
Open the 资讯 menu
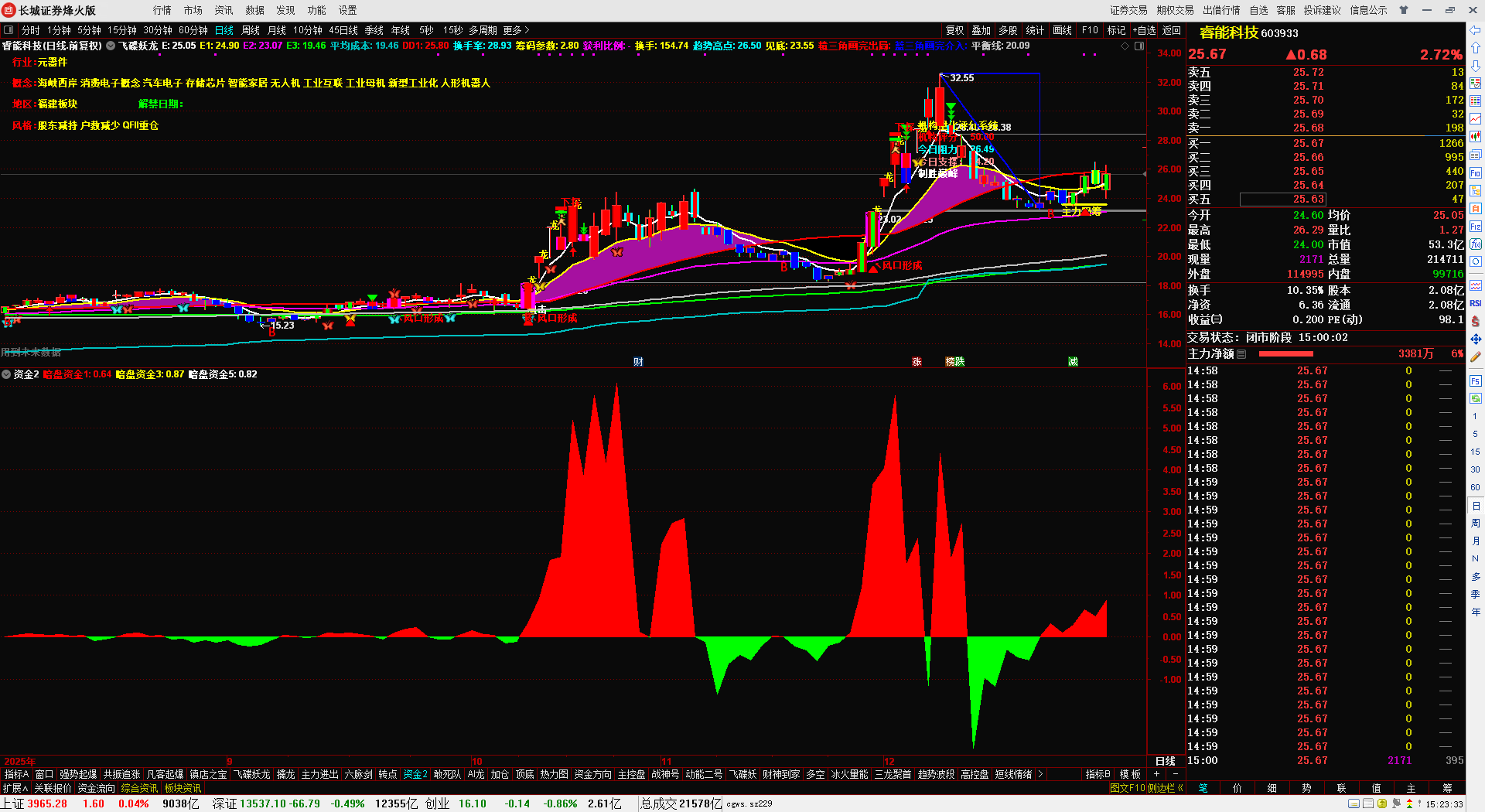point(224,10)
